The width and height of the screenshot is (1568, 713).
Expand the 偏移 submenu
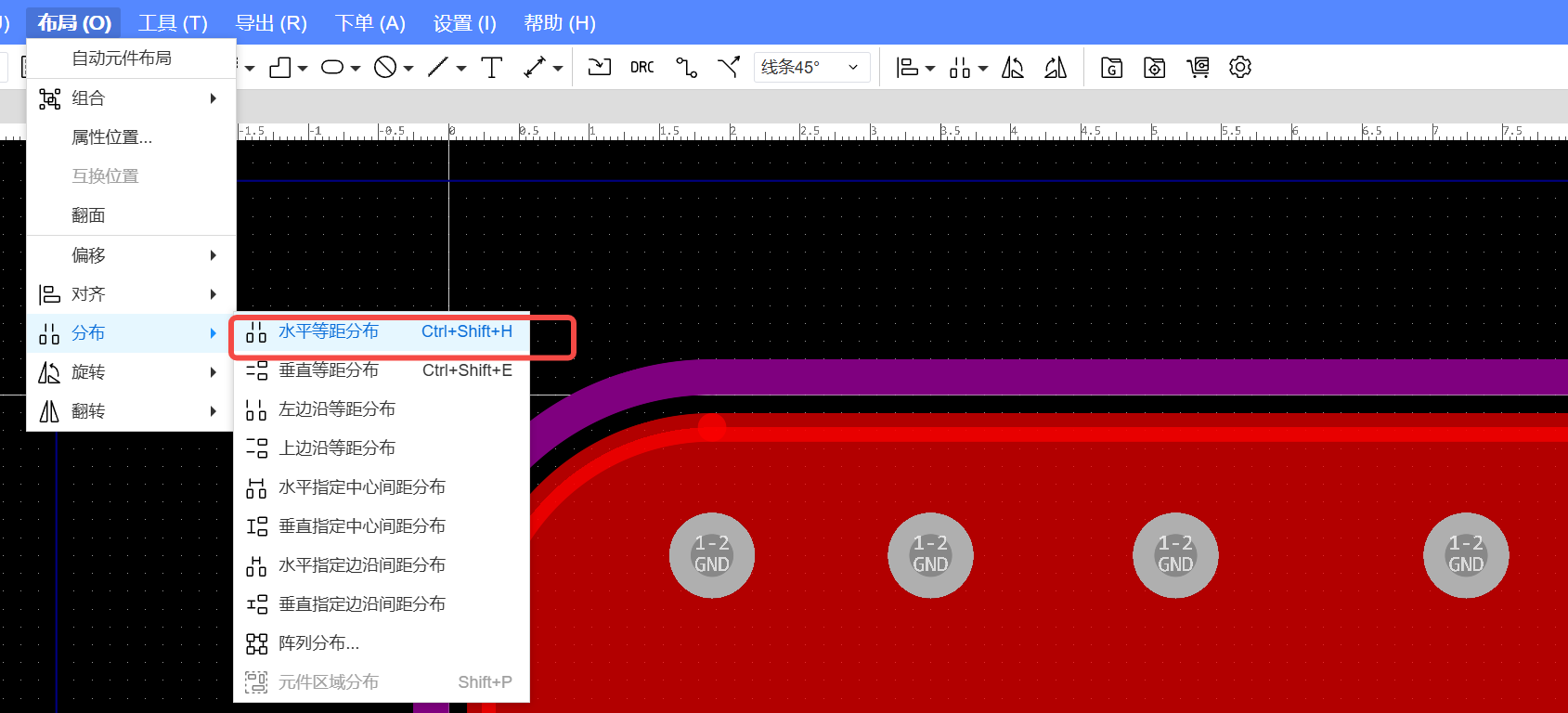coord(131,255)
